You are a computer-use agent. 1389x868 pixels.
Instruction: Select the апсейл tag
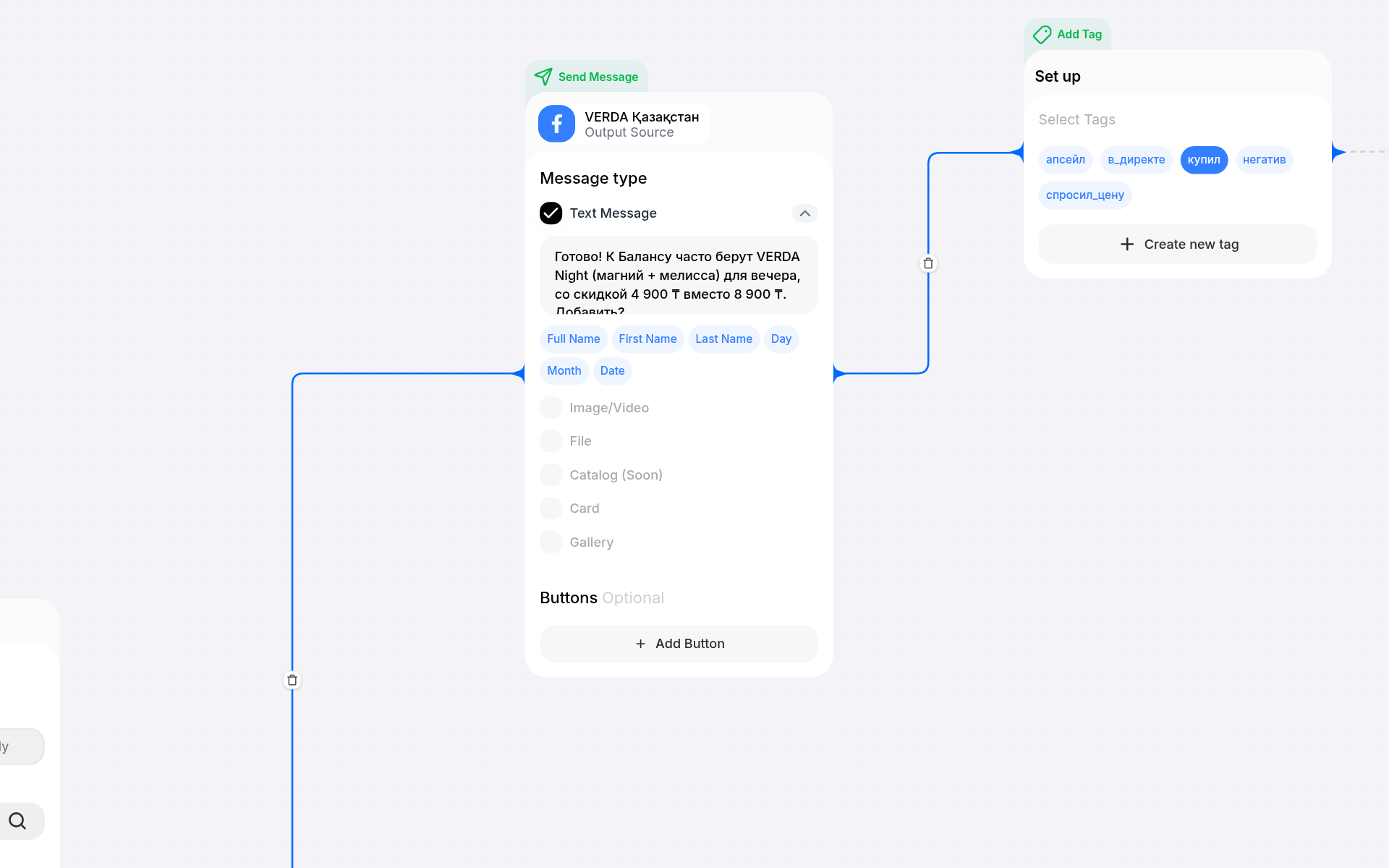point(1065,160)
